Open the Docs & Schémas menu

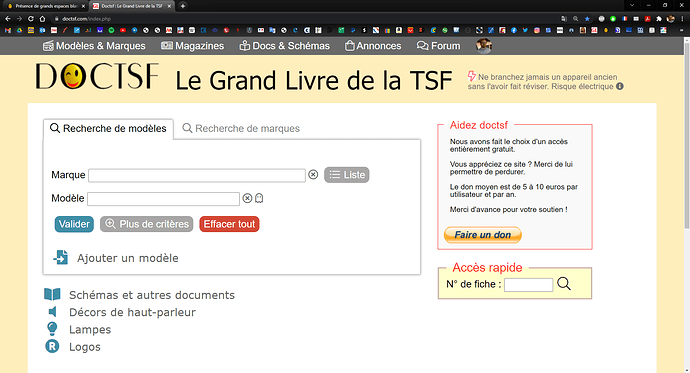pyautogui.click(x=284, y=46)
